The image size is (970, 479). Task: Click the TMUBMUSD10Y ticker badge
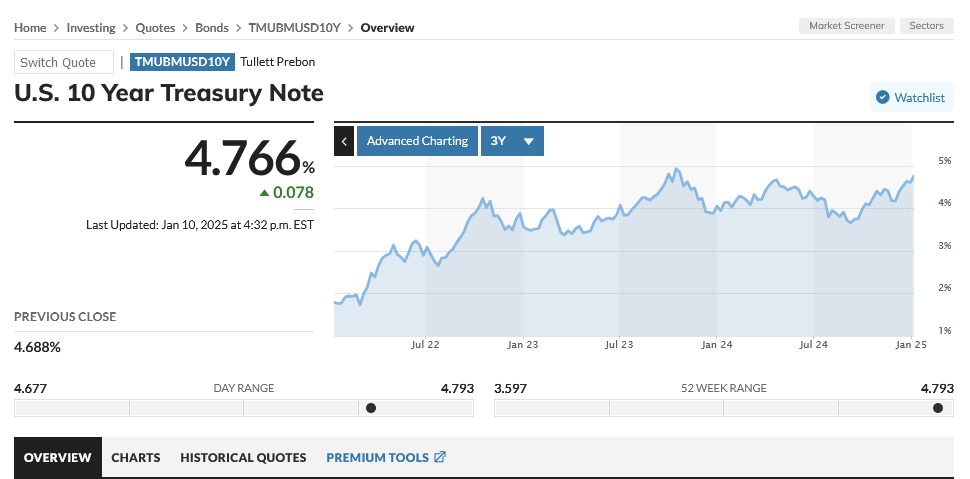[183, 62]
